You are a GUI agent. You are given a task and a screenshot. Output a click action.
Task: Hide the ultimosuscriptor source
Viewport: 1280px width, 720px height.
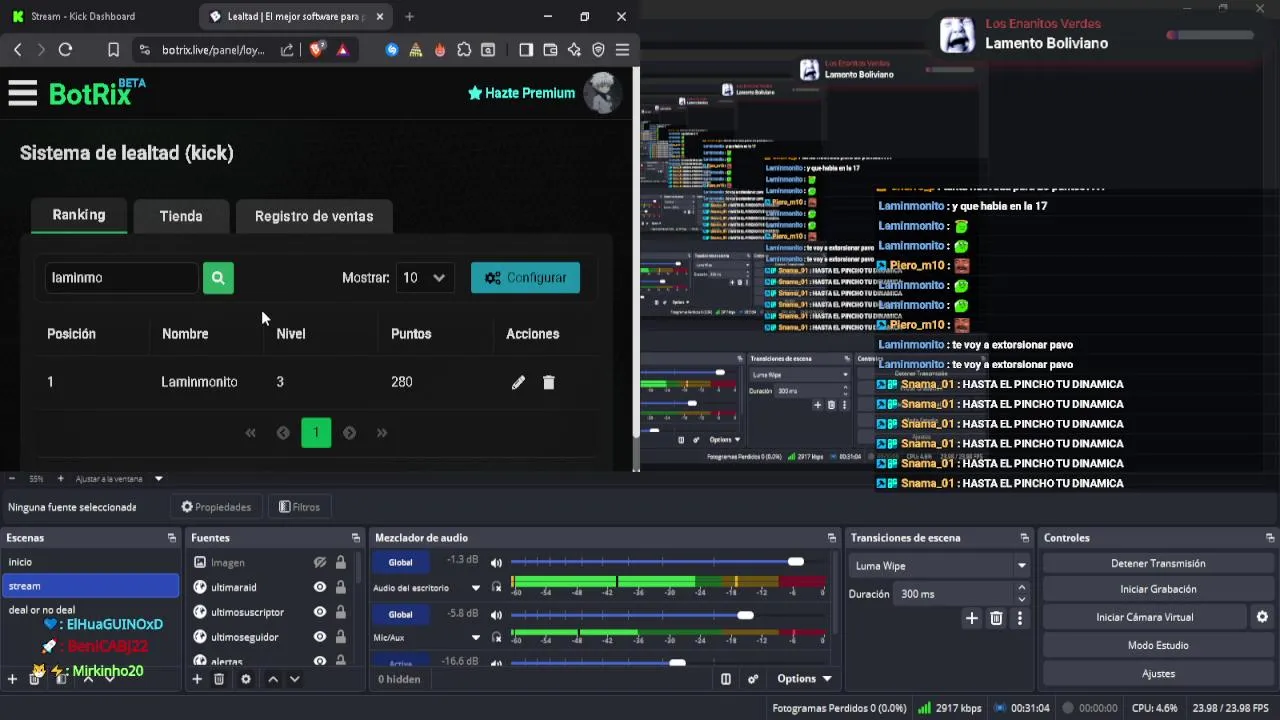coord(320,612)
